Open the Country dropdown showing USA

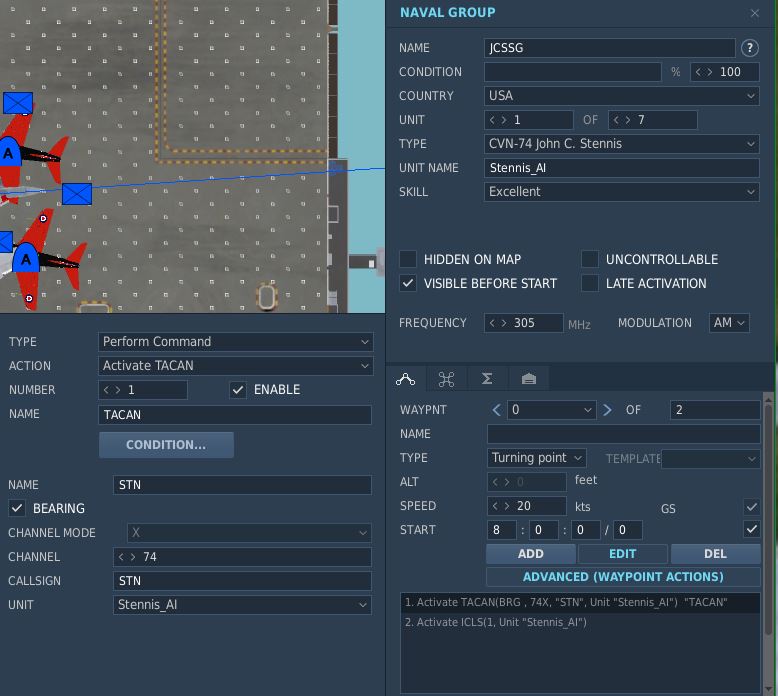pyautogui.click(x=621, y=96)
